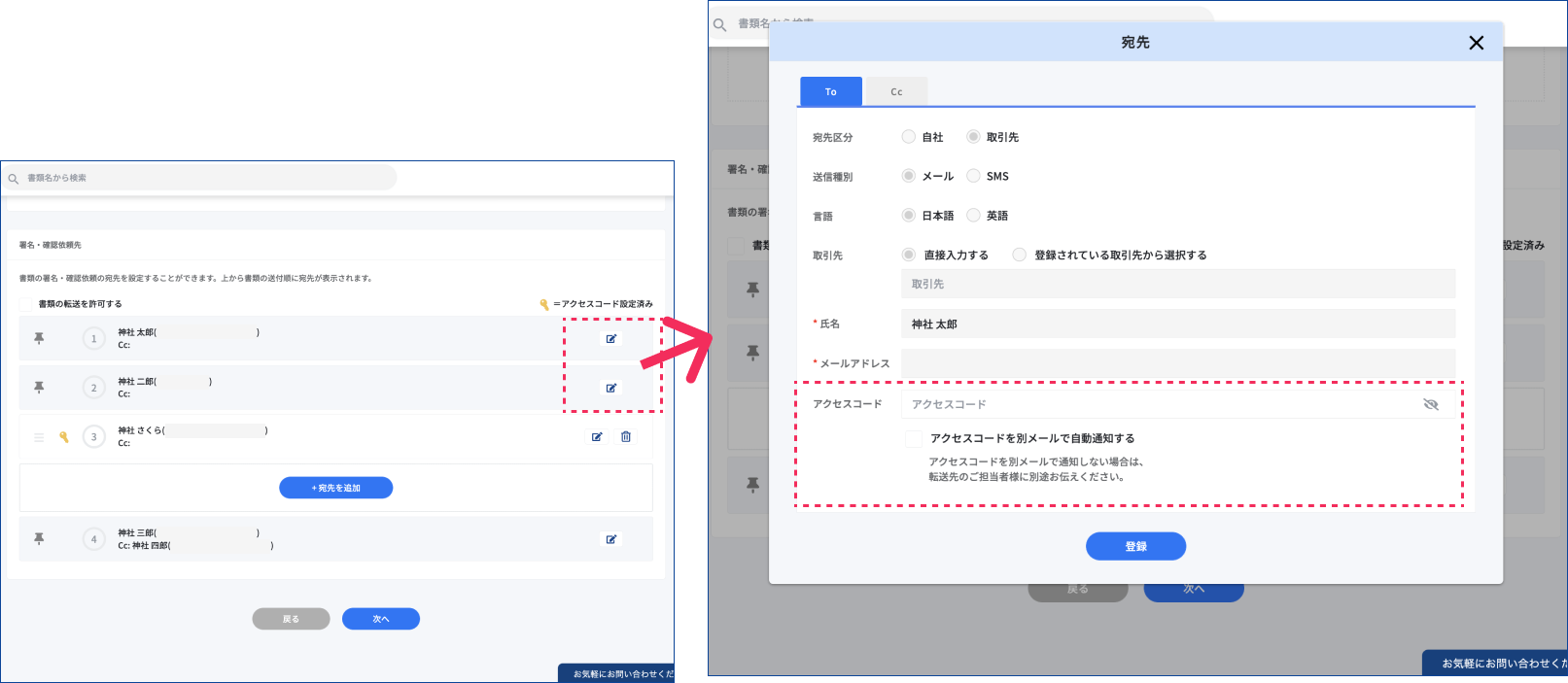
Task: Click edit icon for 神社 二郎 recipient
Action: 611,388
